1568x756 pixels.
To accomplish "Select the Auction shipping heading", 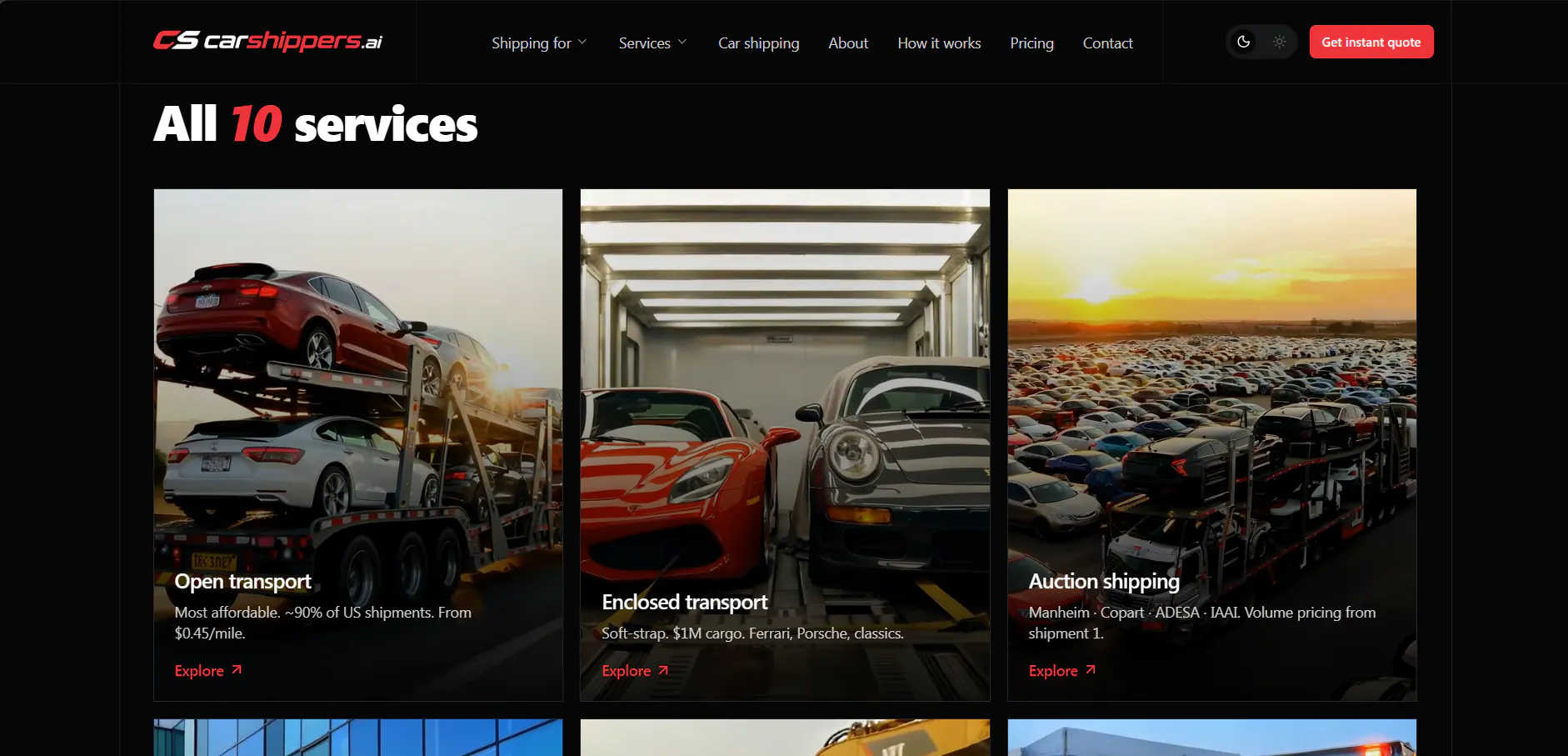I will click(1104, 581).
